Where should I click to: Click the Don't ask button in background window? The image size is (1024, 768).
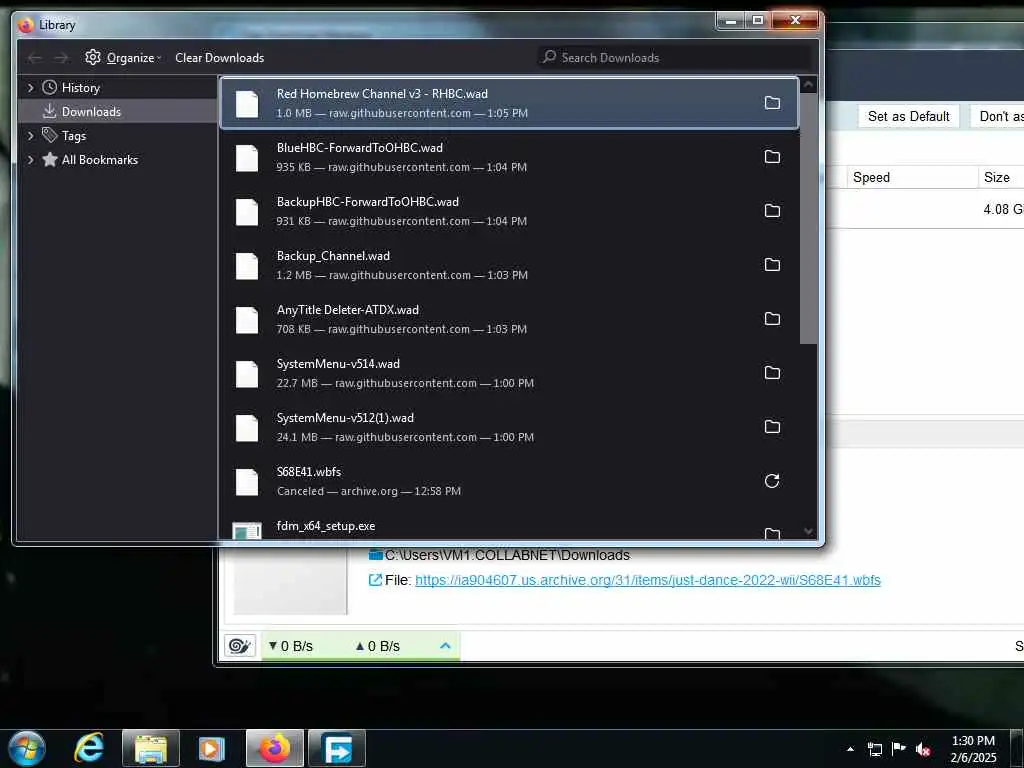point(997,116)
